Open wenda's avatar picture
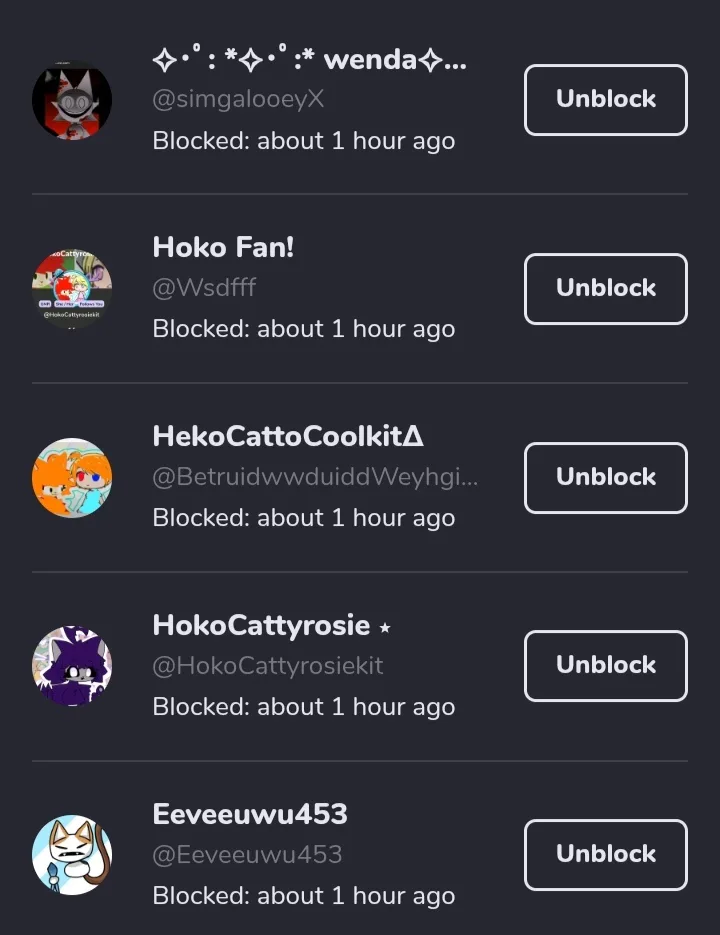The image size is (720, 935). pyautogui.click(x=72, y=100)
